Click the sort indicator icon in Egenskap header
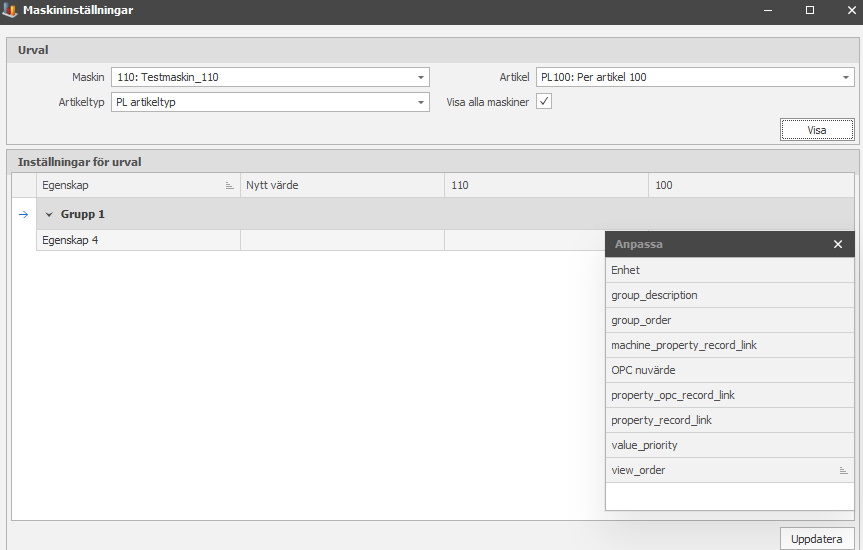This screenshot has height=550, width=863. click(x=230, y=186)
